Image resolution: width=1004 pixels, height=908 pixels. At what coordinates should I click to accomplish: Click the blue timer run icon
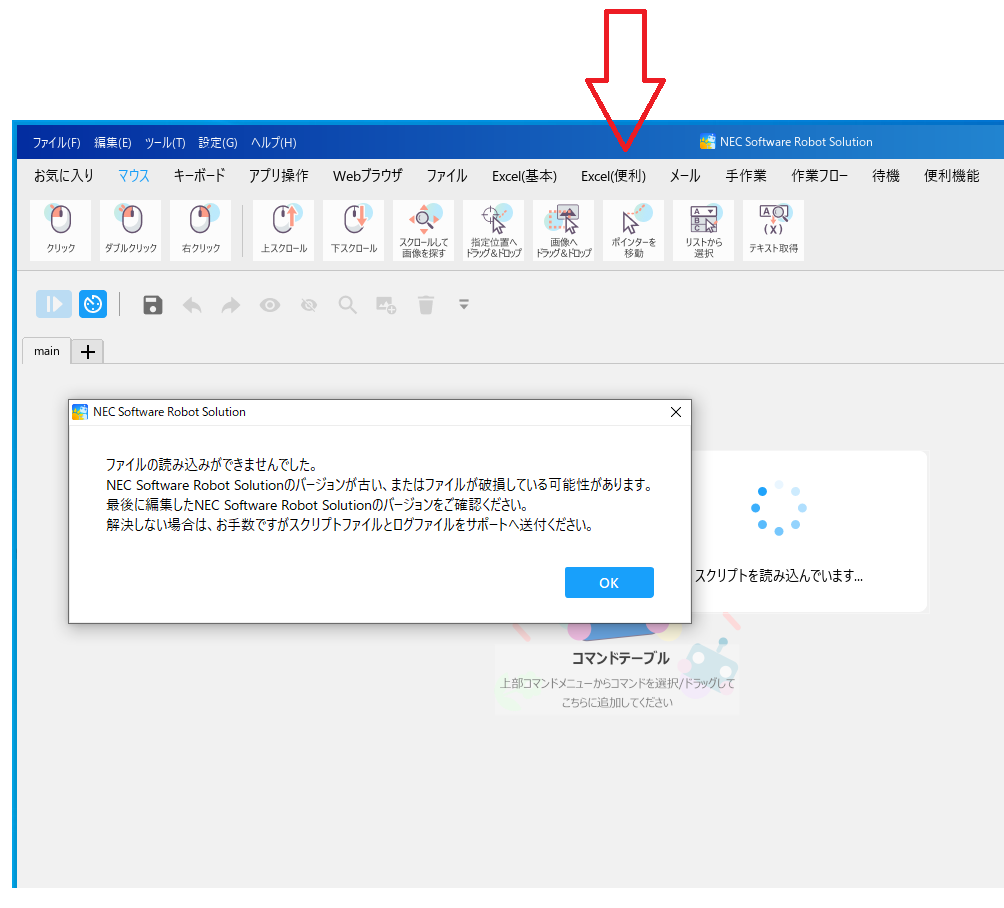[93, 304]
